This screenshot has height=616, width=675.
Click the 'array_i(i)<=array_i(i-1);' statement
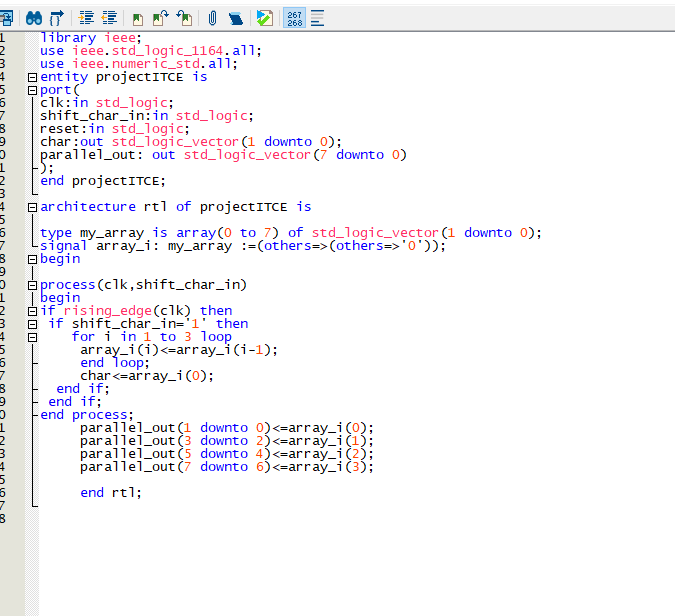pyautogui.click(x=179, y=350)
